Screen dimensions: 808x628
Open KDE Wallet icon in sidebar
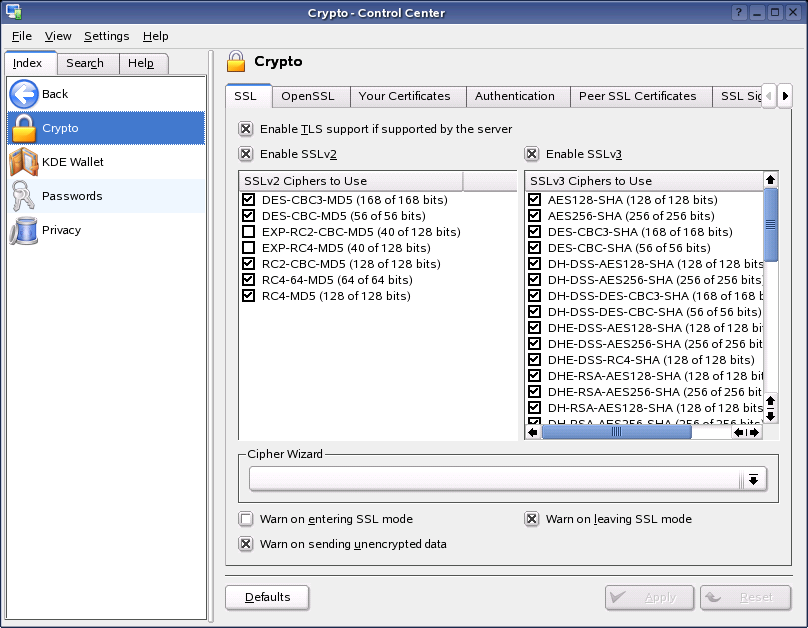[x=24, y=162]
